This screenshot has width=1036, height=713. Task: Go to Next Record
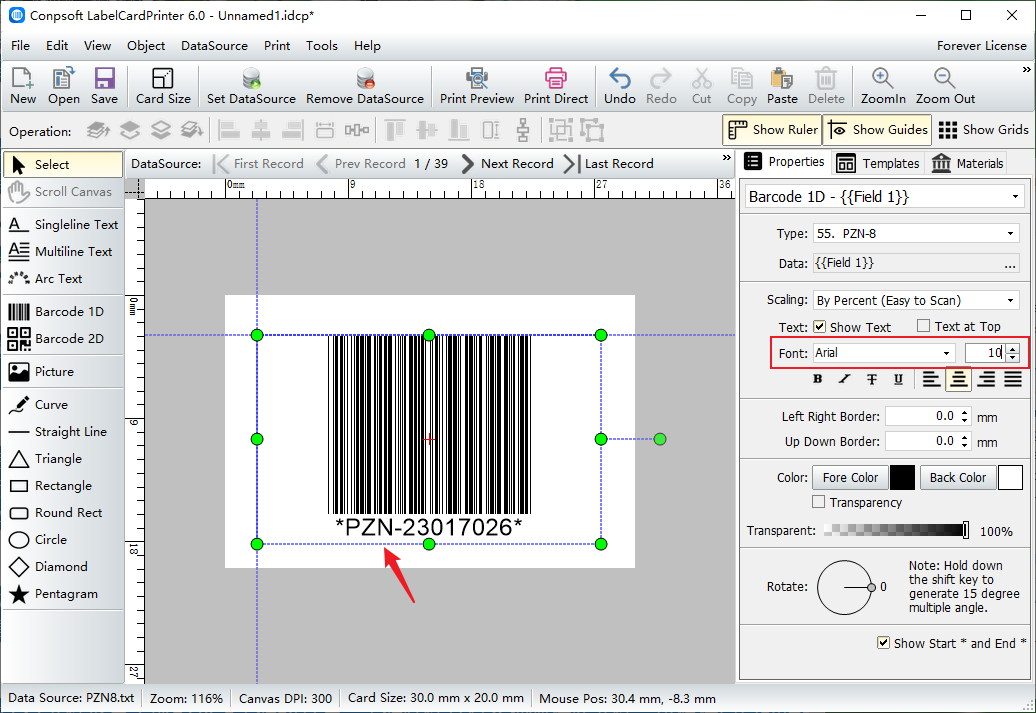point(507,164)
